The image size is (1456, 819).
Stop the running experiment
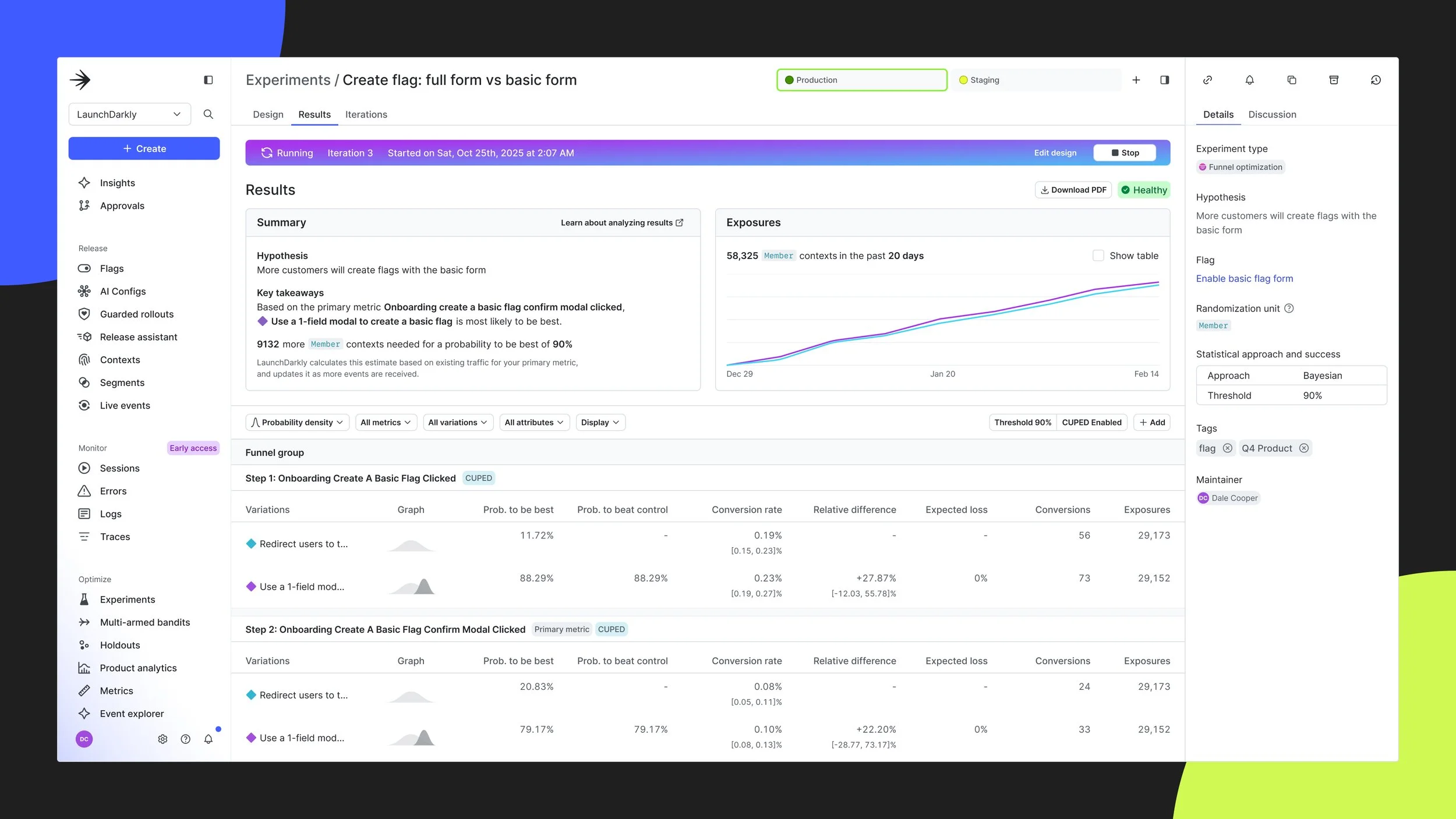(1124, 152)
